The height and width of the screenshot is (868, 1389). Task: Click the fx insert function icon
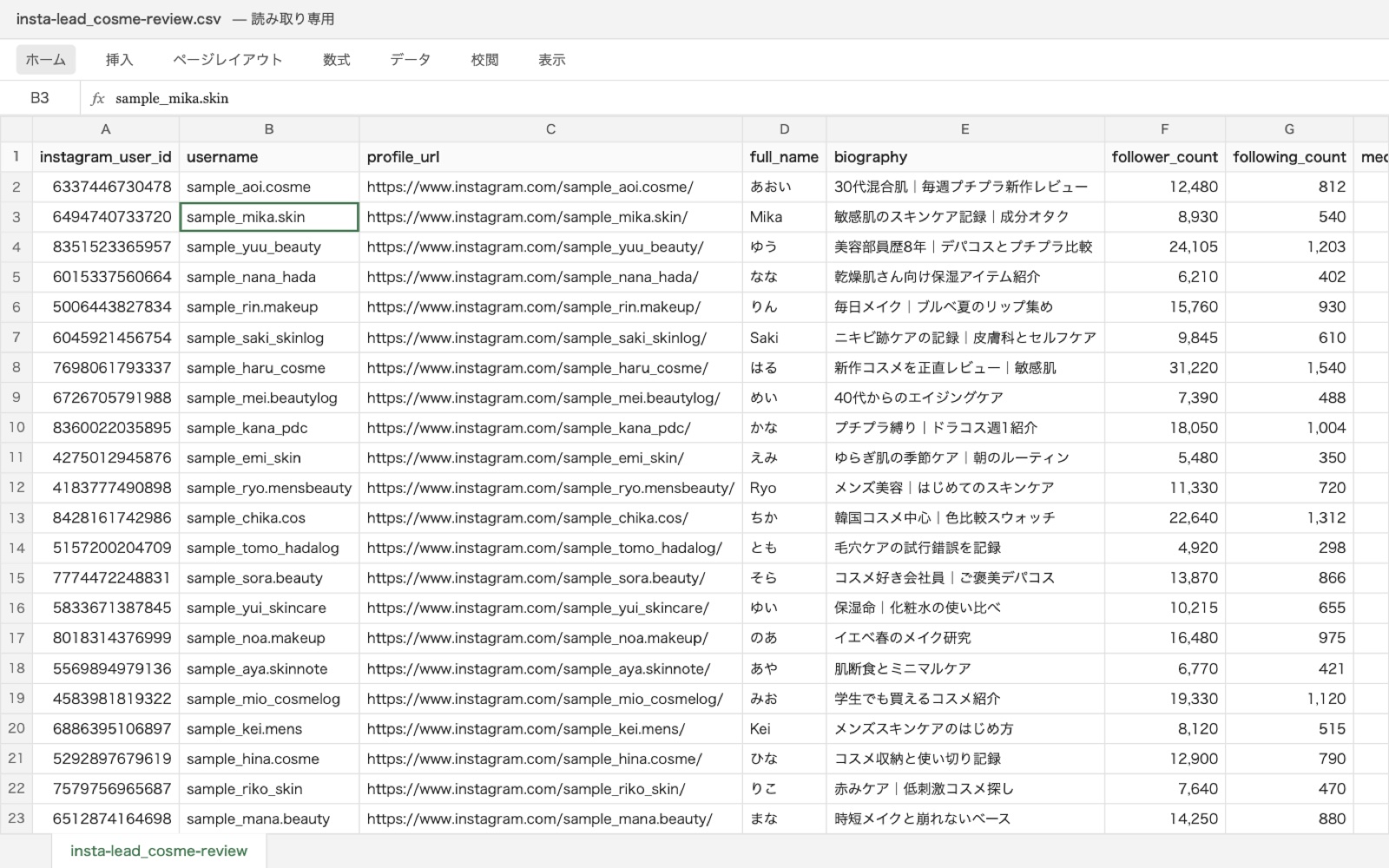pos(97,98)
